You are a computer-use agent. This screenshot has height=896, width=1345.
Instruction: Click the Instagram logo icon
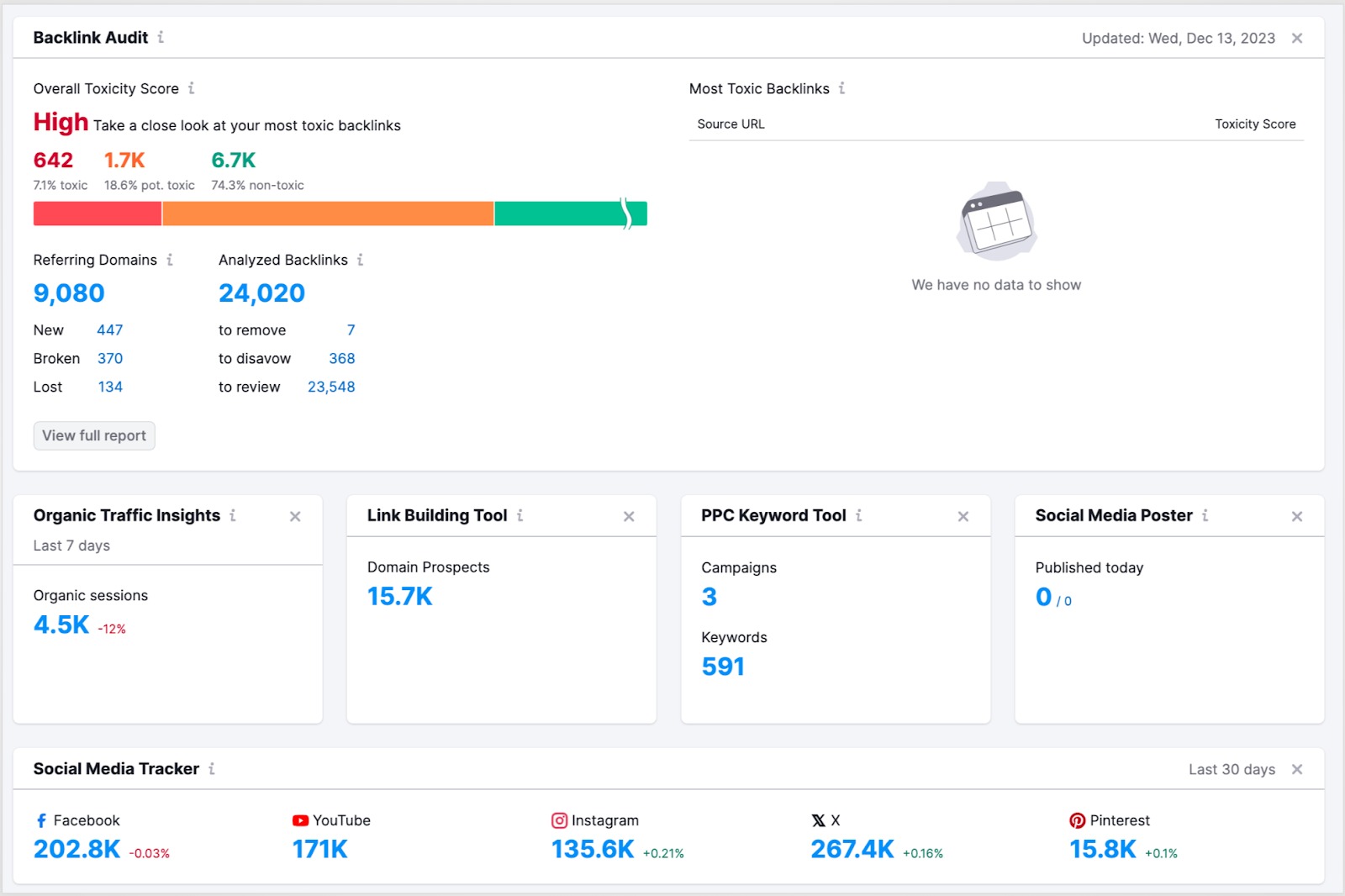coord(559,820)
